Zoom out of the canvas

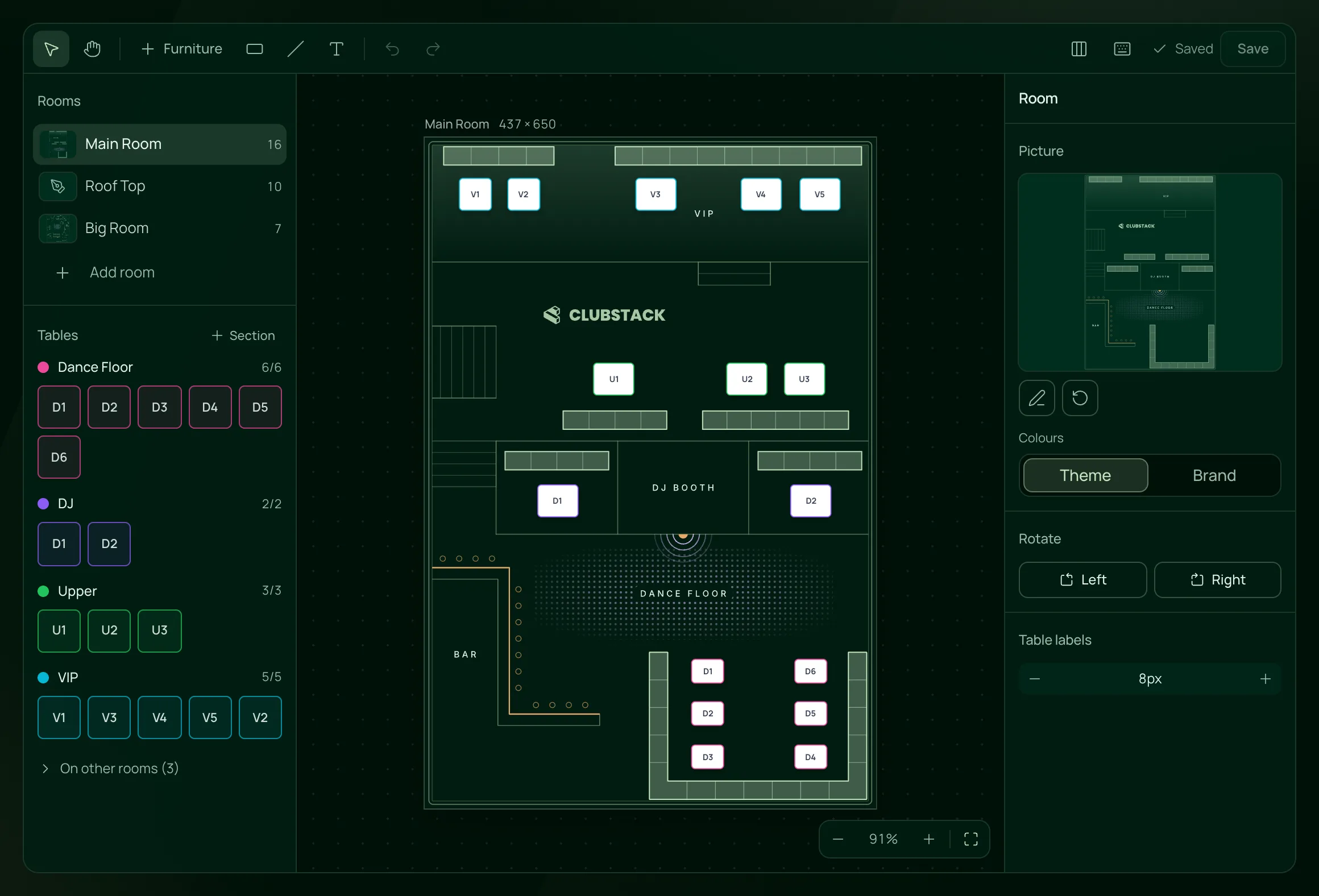[x=838, y=839]
